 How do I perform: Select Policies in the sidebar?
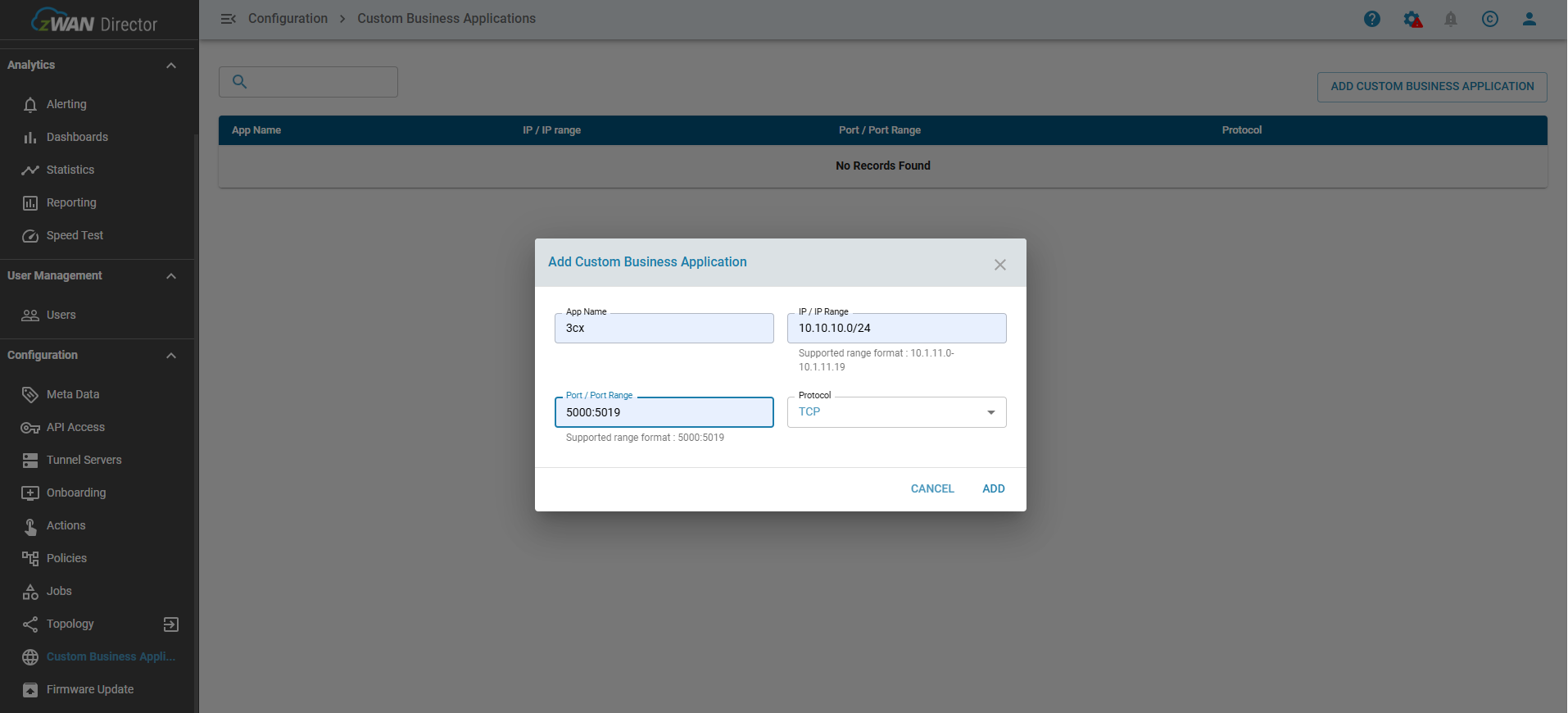point(66,558)
